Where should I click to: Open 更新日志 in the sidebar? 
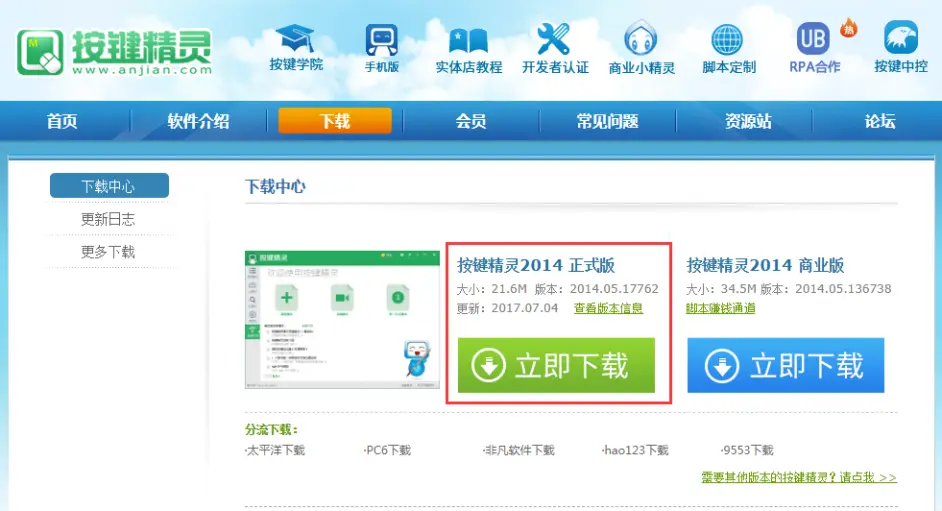coord(108,219)
